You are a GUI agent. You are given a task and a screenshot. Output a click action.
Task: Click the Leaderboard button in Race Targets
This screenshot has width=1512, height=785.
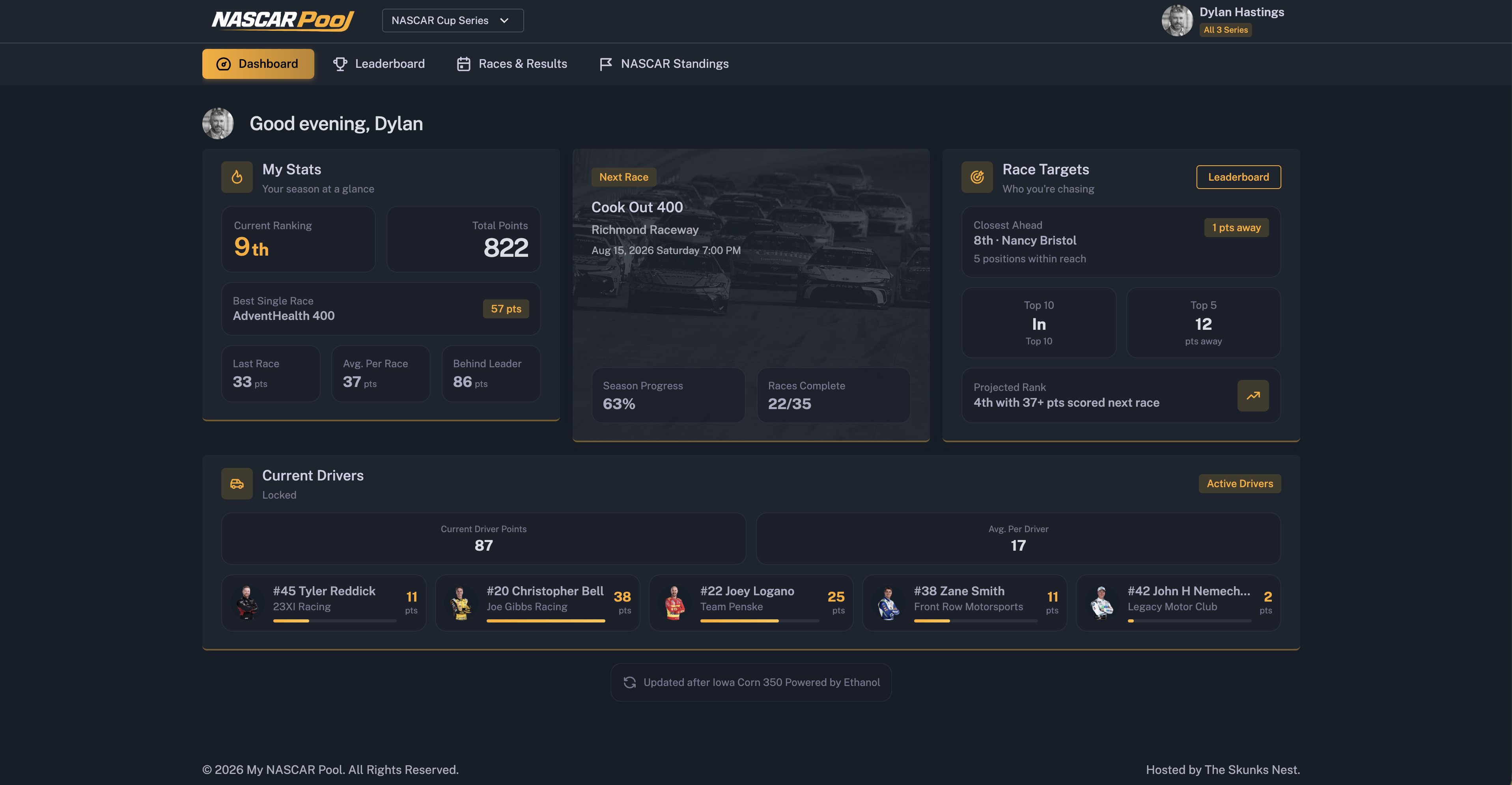point(1238,177)
